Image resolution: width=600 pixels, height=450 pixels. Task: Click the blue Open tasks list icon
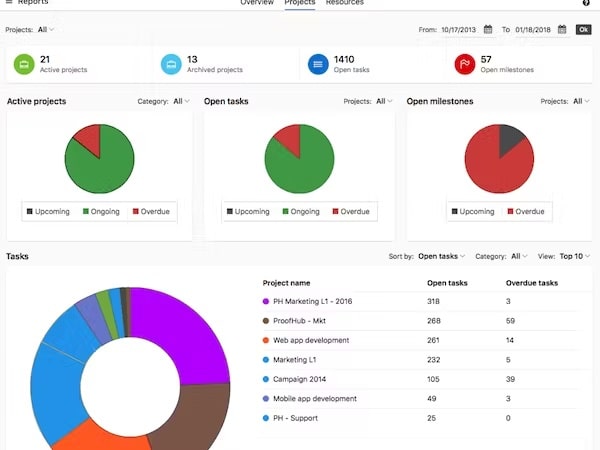318,64
